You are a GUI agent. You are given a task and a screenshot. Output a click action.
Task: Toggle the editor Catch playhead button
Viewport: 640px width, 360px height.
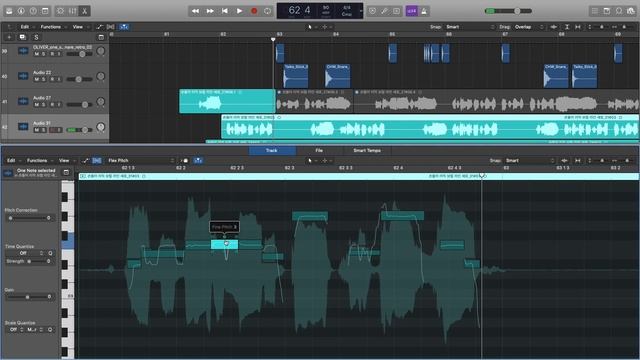coord(198,160)
